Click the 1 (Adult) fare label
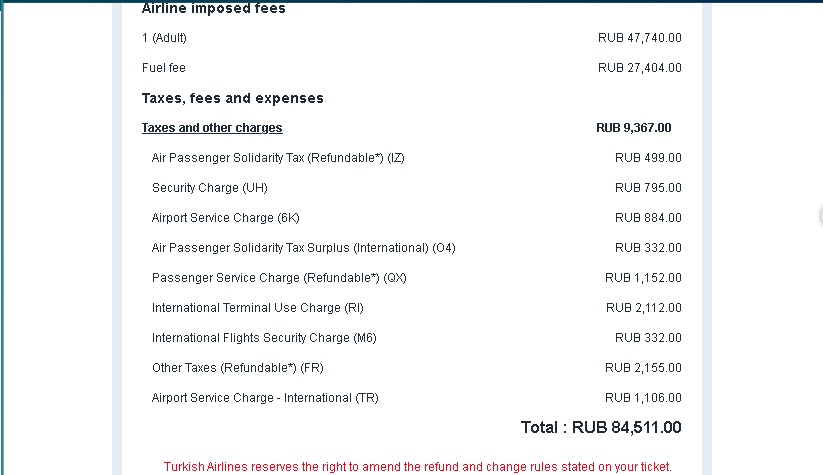Image resolution: width=823 pixels, height=475 pixels. [x=164, y=38]
